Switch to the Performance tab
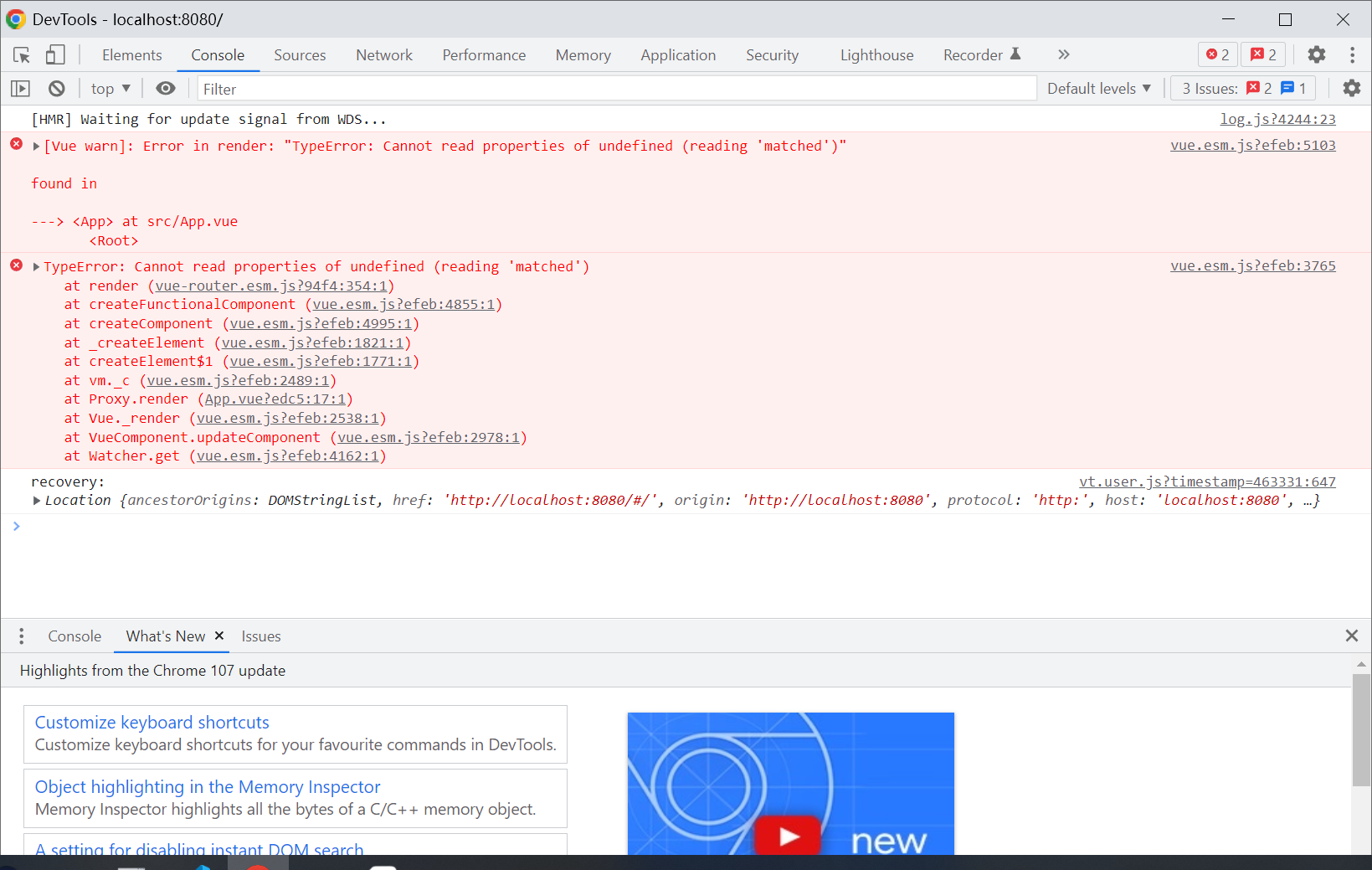The width and height of the screenshot is (1372, 870). [x=484, y=55]
